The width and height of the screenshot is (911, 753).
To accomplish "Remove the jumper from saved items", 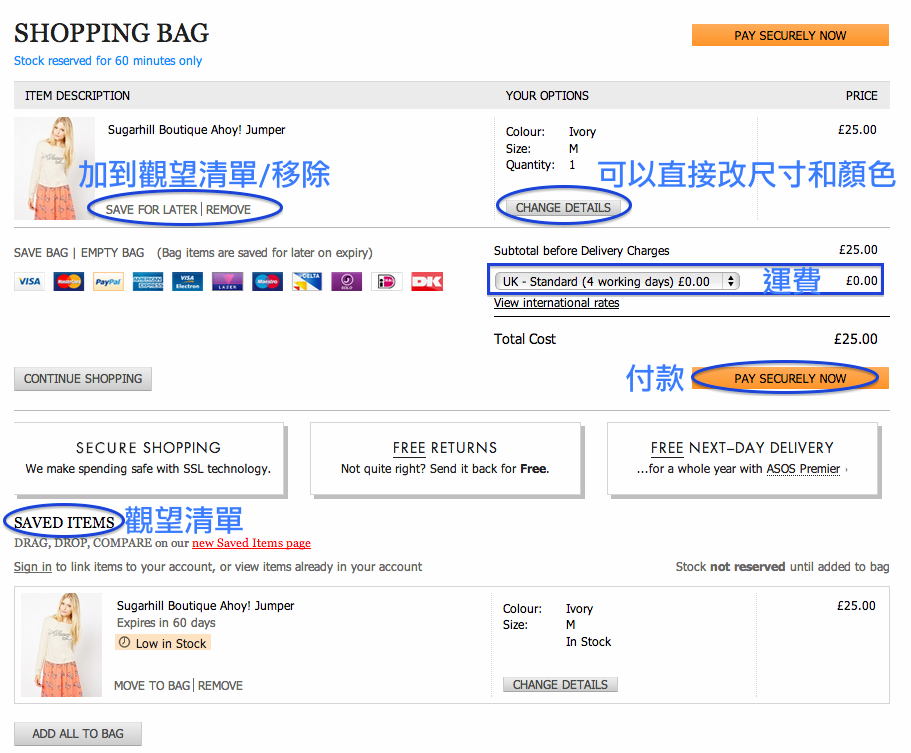I will tap(220, 686).
